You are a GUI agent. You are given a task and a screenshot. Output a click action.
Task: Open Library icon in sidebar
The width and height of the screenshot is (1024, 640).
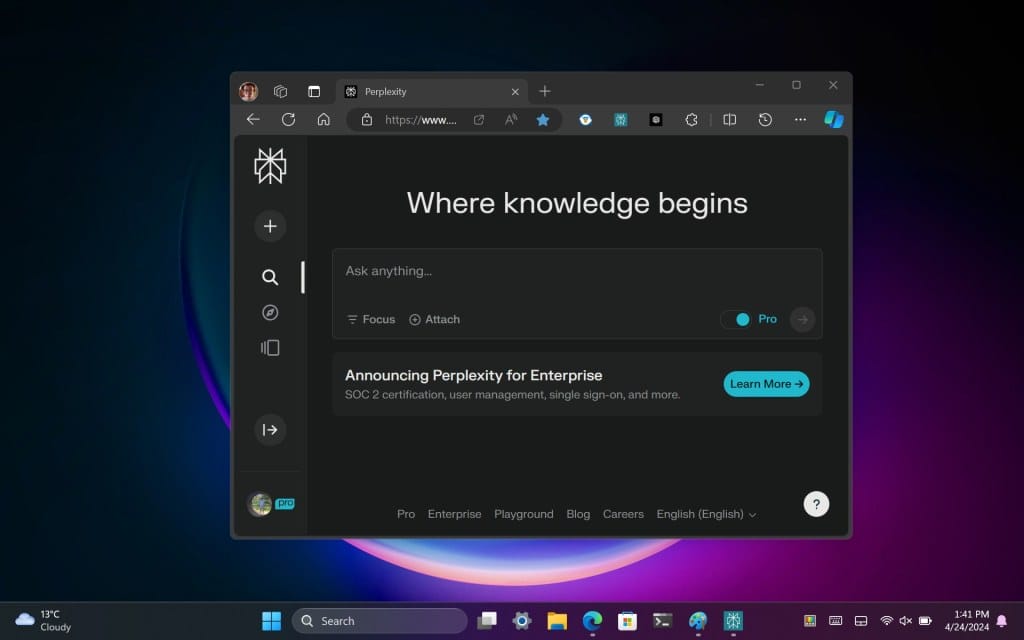coord(270,348)
